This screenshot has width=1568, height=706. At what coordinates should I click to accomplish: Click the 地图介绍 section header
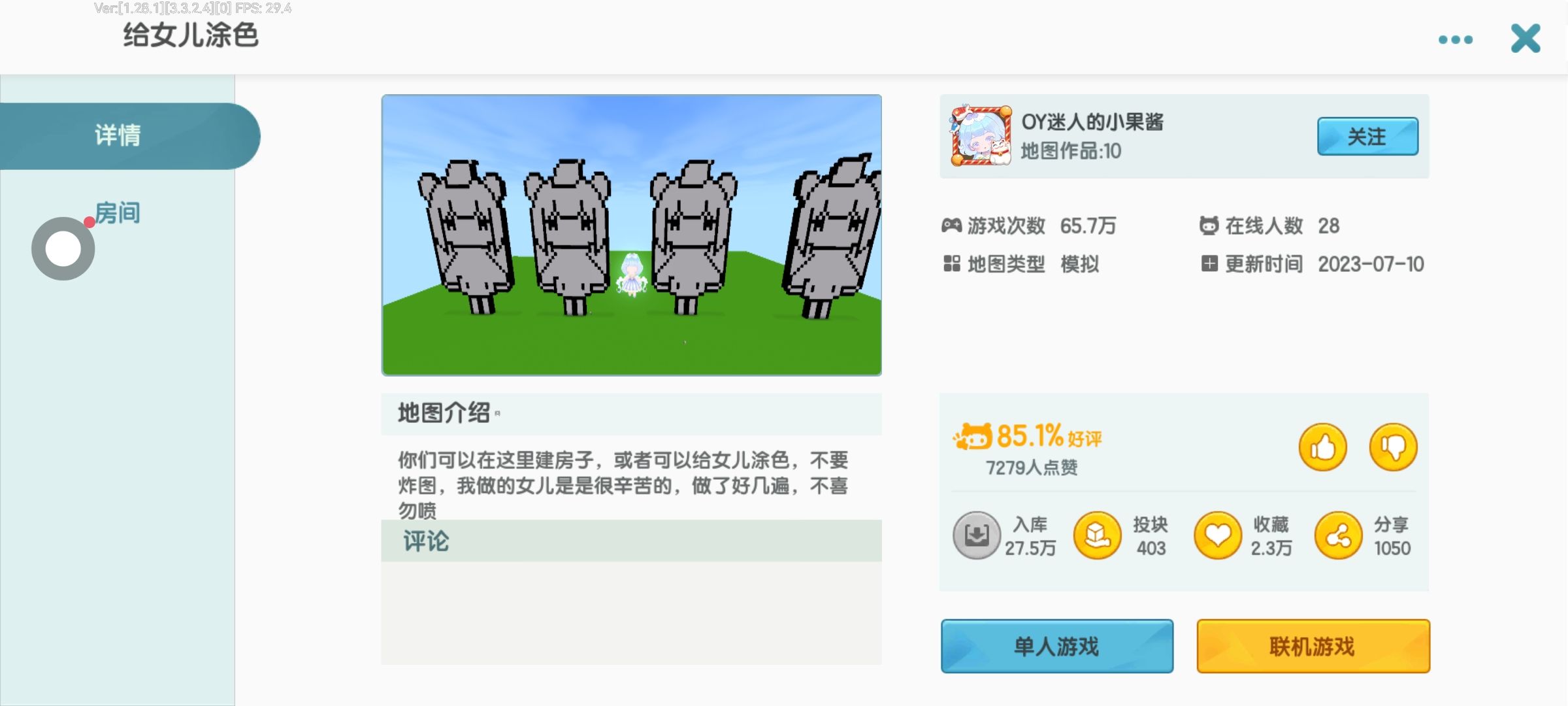[x=631, y=414]
